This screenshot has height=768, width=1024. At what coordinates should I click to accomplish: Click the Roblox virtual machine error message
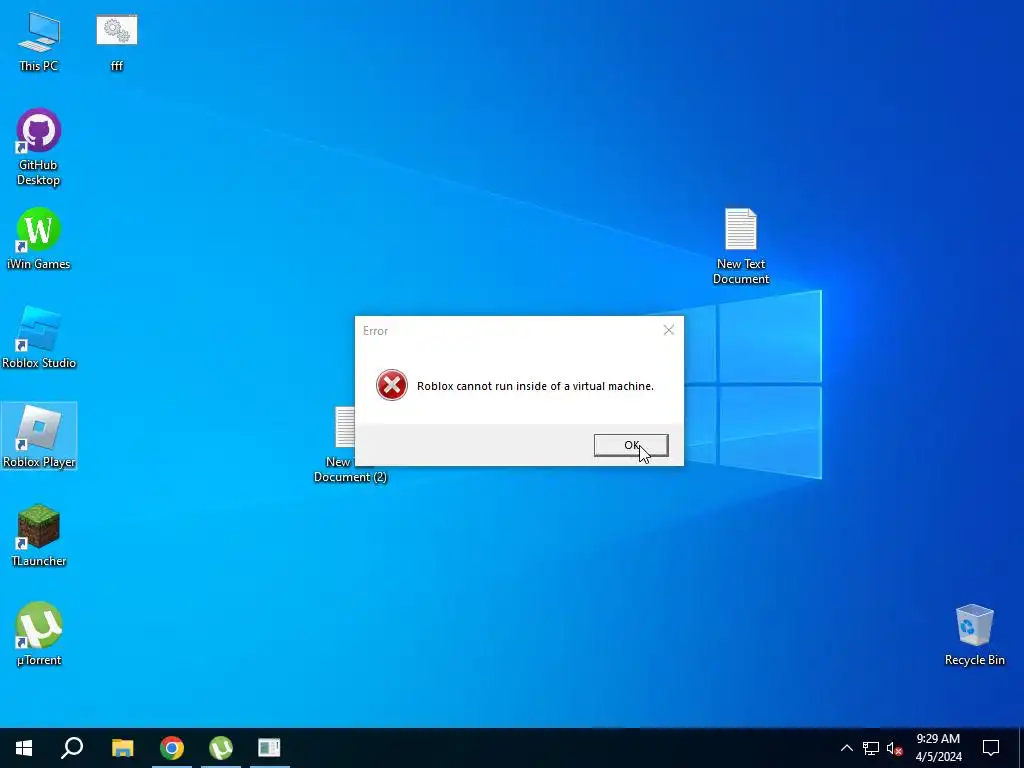[535, 386]
